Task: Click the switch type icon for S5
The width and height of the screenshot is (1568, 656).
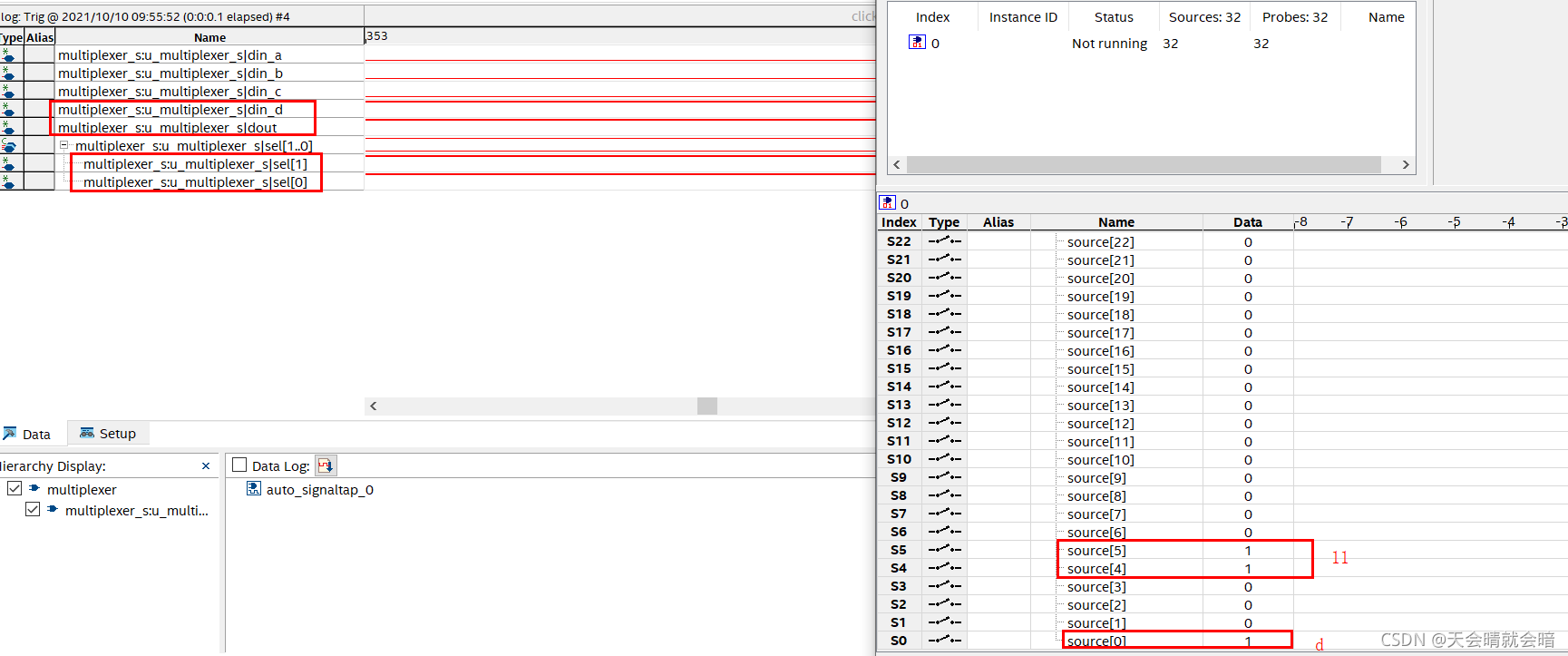Action: pyautogui.click(x=944, y=550)
